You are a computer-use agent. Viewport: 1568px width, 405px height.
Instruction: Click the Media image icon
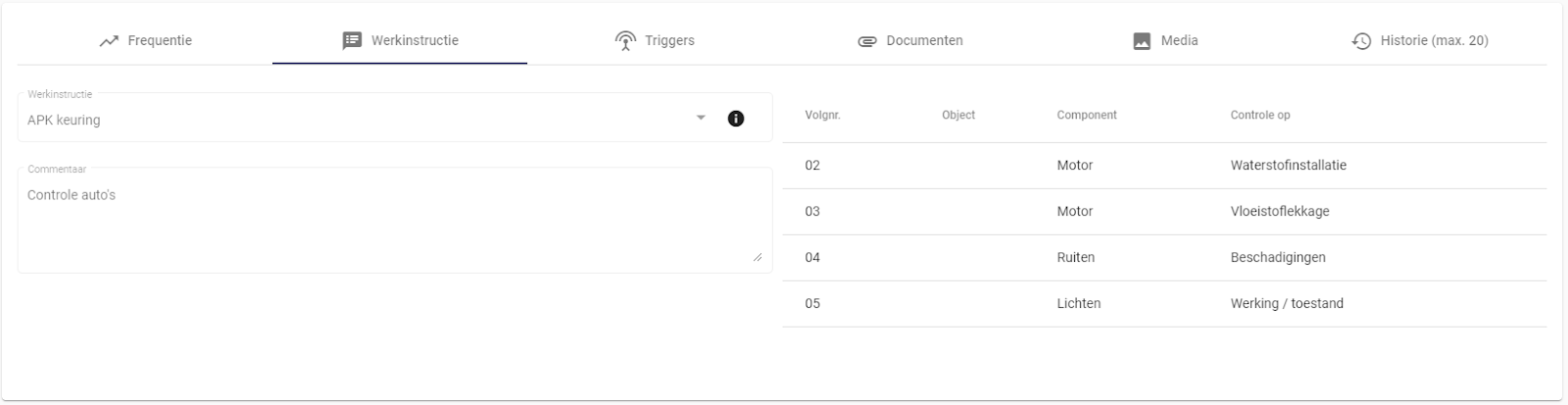1142,41
